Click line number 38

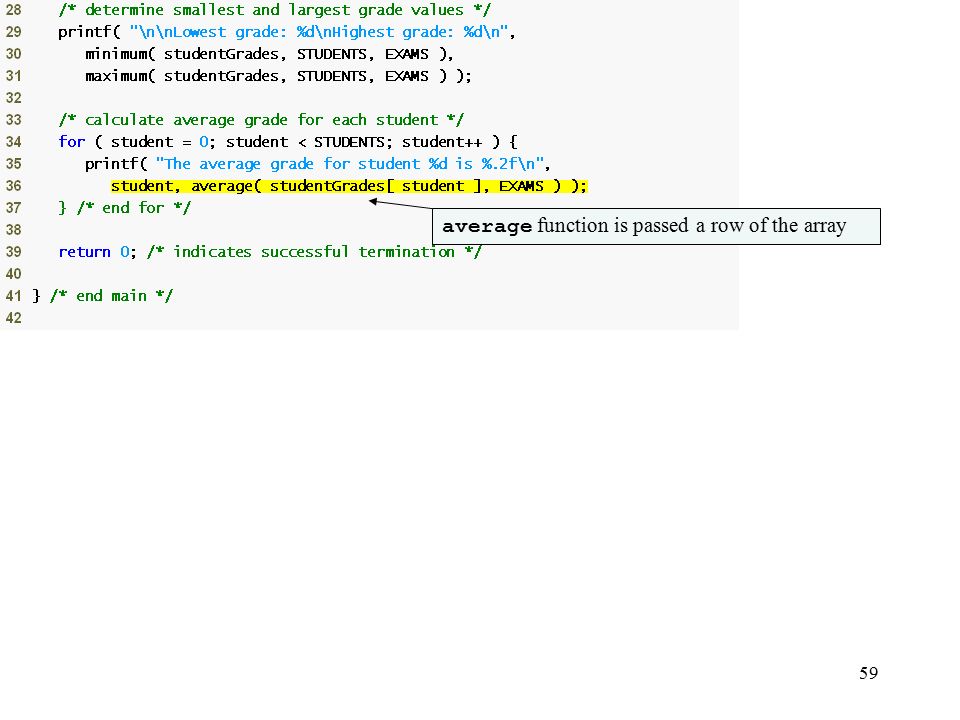[x=13, y=230]
